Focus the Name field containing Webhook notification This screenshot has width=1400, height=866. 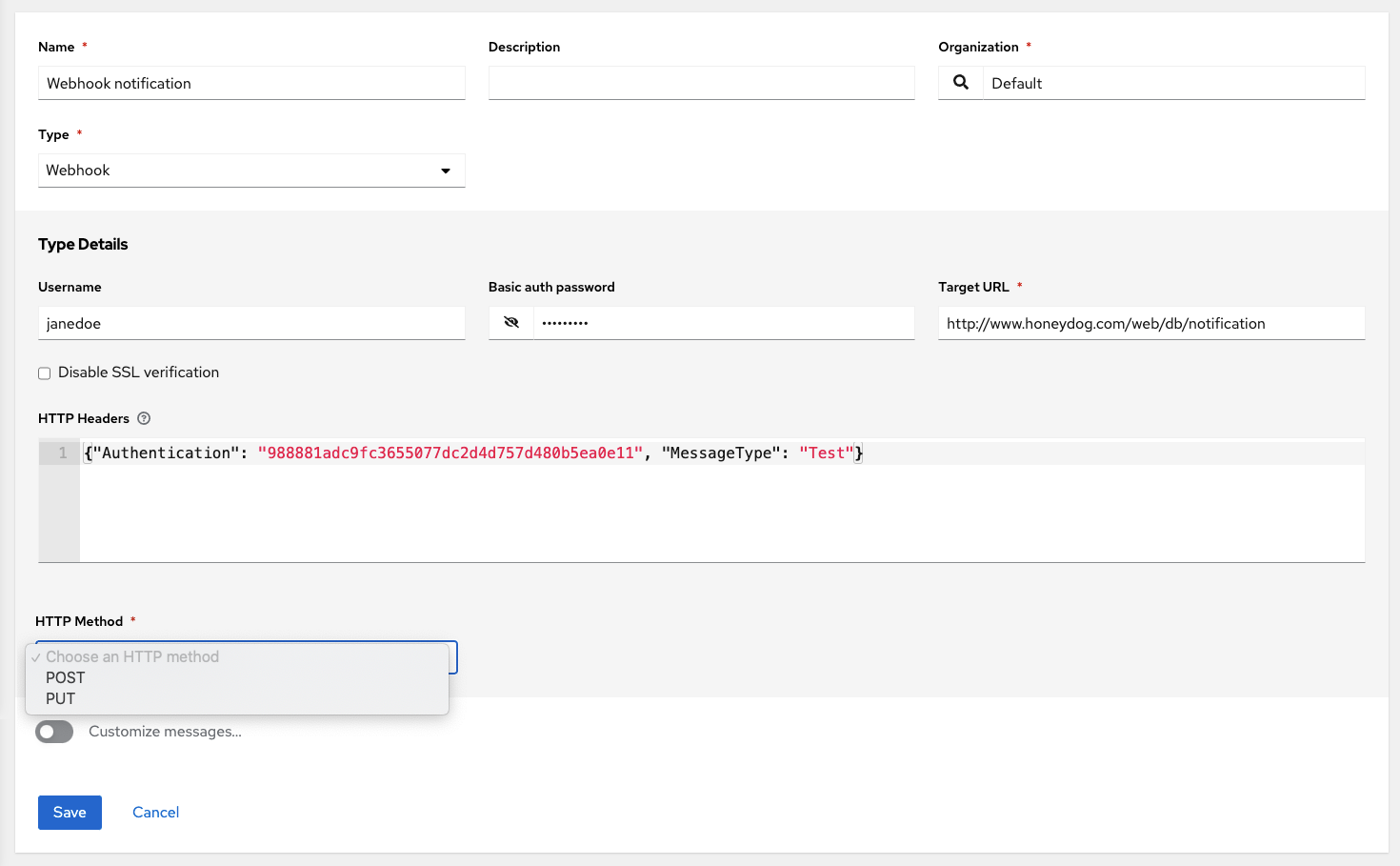251,83
